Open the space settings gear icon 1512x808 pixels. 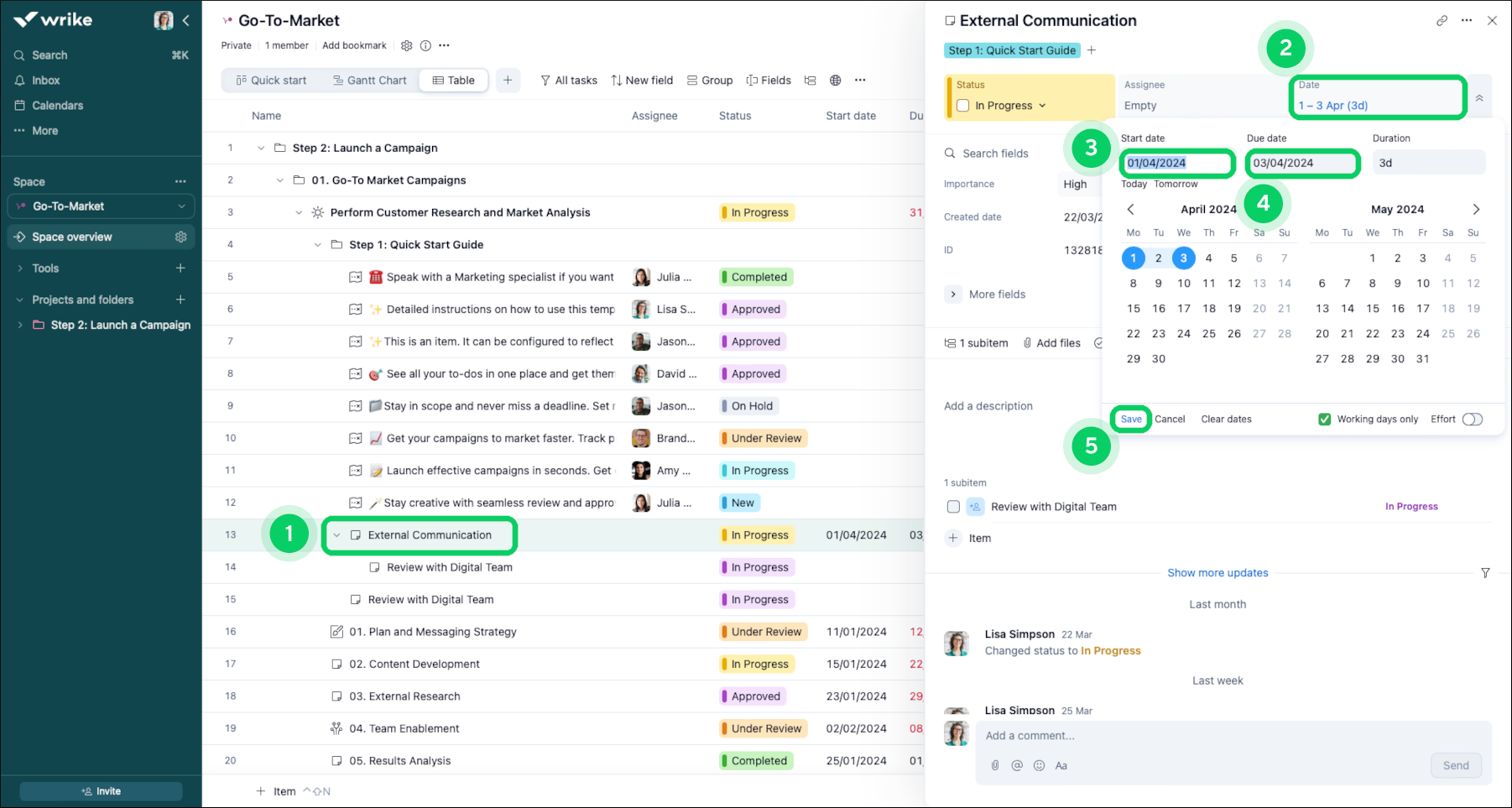pos(180,237)
